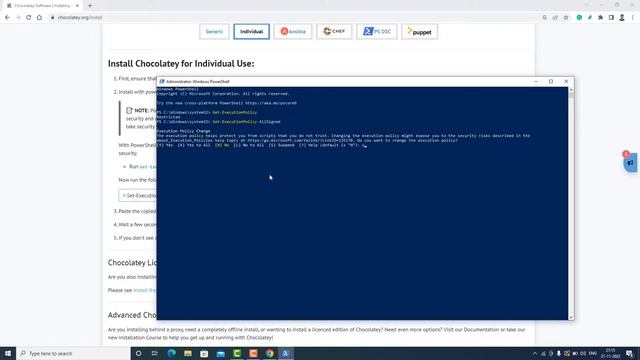Open the Windows notification center
640x360 pixels.
click(x=629, y=353)
